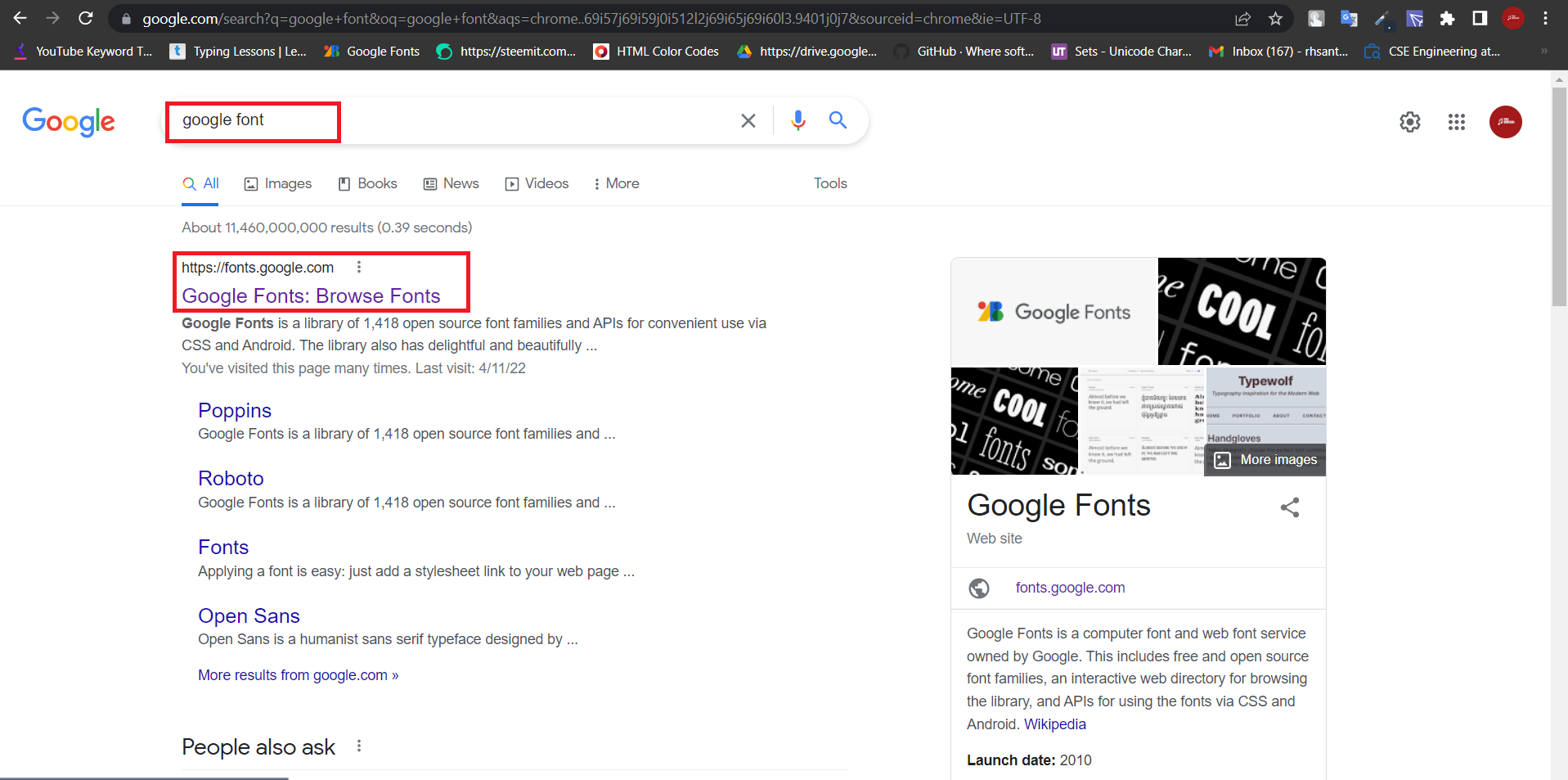The width and height of the screenshot is (1568, 780).
Task: Click the browser forward arrow
Action: point(52,18)
